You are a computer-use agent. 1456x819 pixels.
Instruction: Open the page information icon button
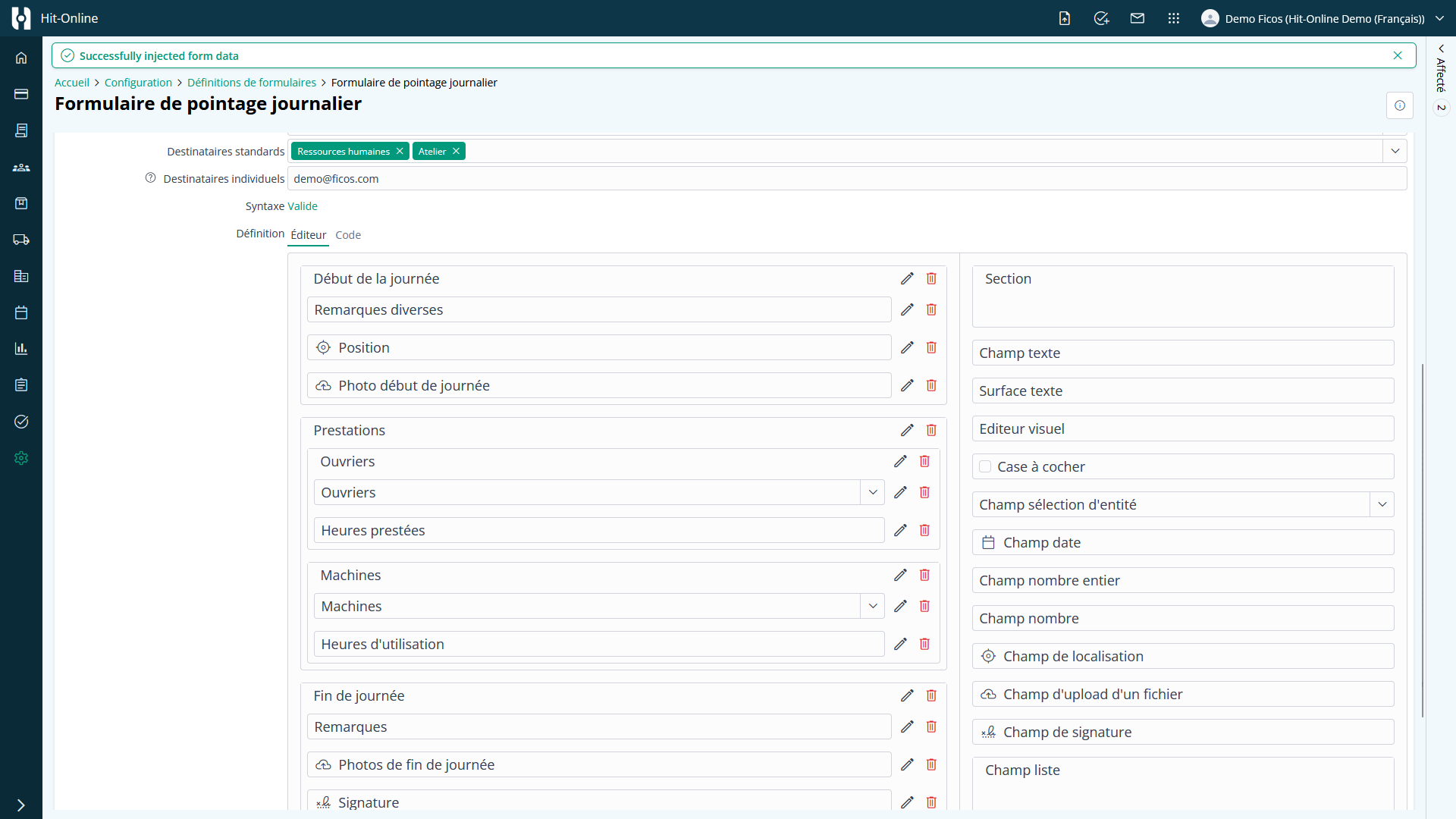[x=1400, y=105]
